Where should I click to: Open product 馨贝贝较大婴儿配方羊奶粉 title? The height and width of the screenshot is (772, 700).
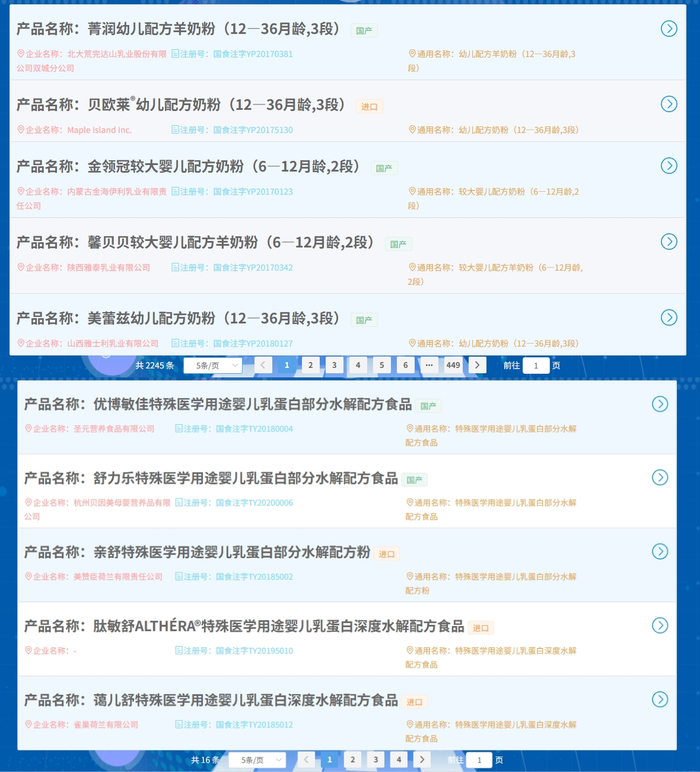point(195,242)
